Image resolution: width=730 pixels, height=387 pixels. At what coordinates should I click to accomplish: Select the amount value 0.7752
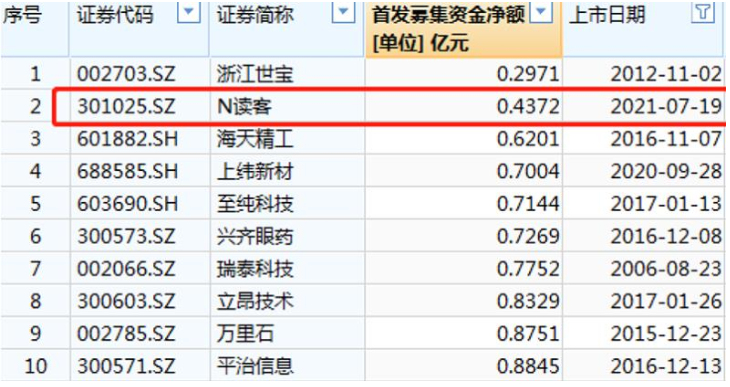pos(528,269)
